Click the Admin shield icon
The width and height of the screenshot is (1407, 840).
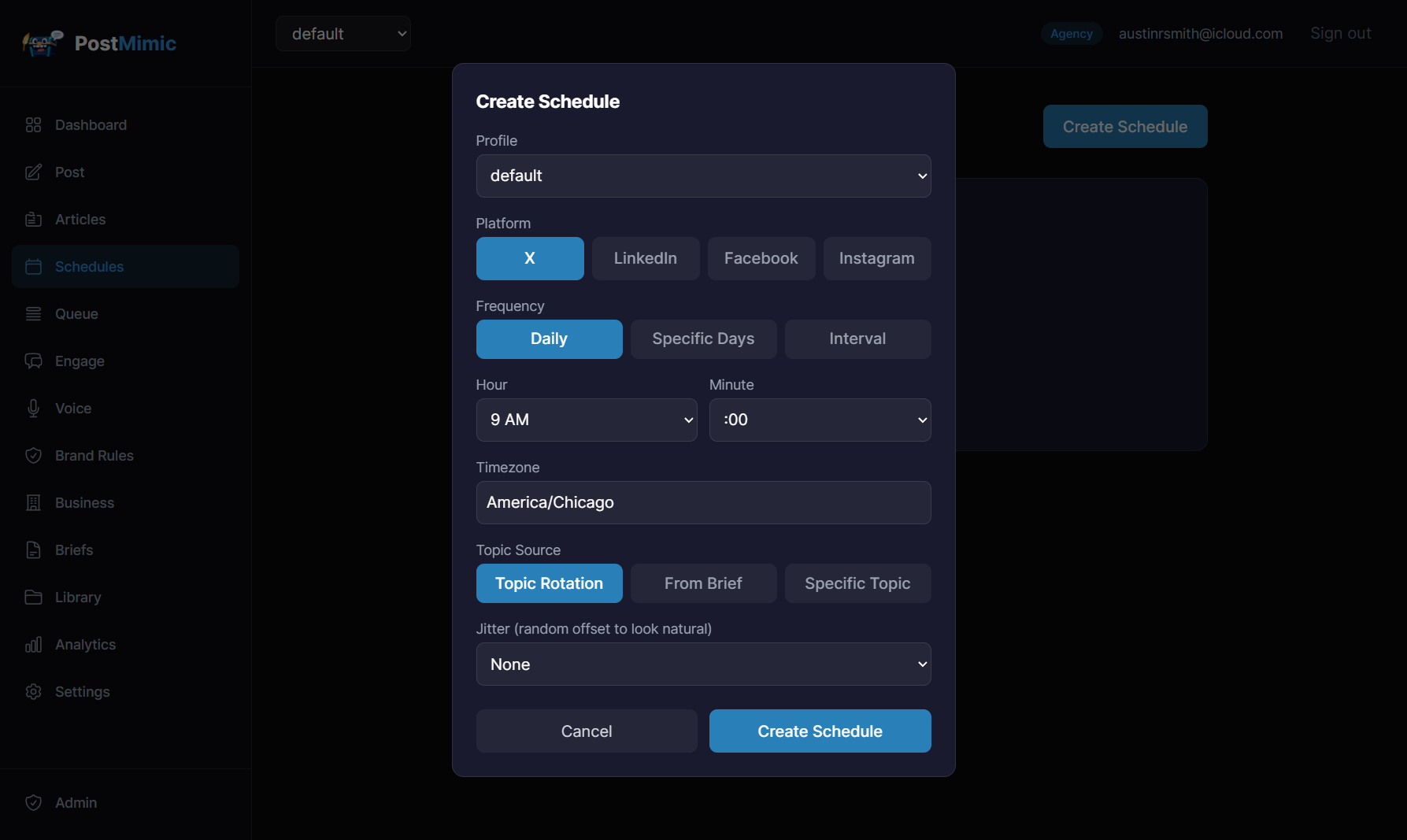33,803
